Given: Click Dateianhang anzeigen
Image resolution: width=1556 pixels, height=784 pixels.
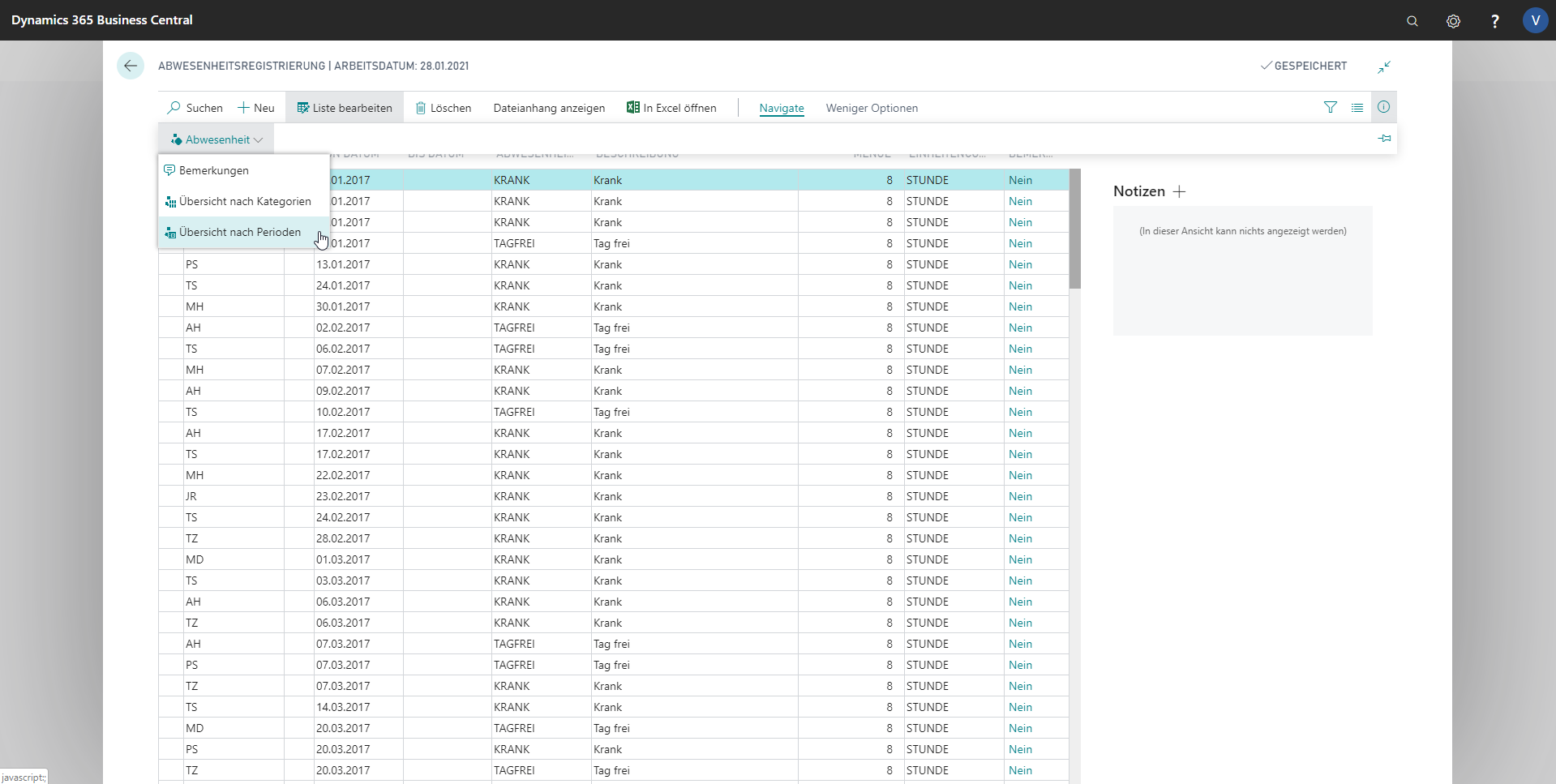Looking at the screenshot, I should coord(549,108).
